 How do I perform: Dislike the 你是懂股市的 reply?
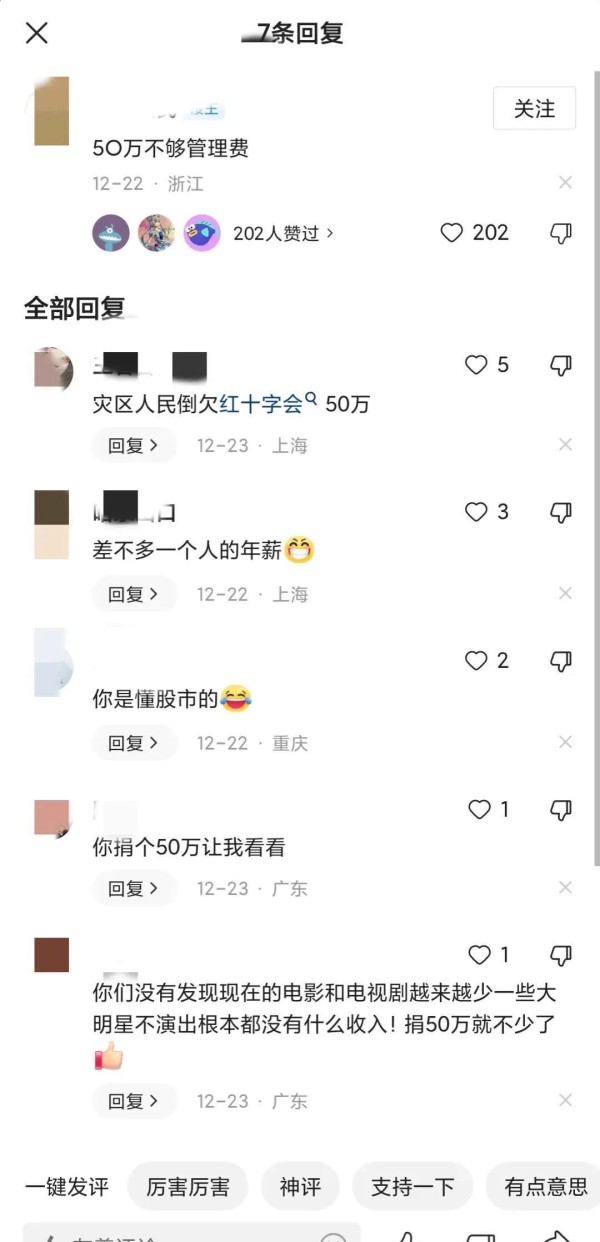point(561,661)
